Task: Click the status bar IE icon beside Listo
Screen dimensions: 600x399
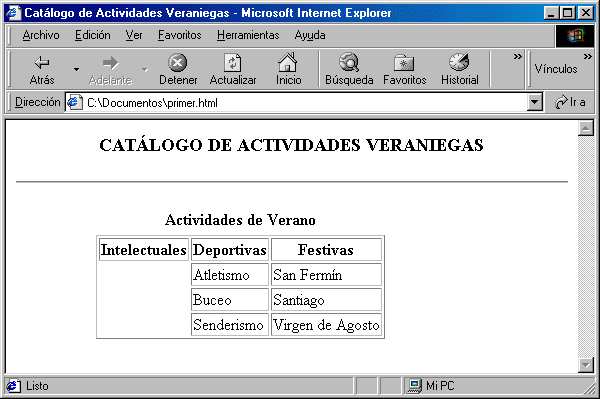Action: click(14, 386)
